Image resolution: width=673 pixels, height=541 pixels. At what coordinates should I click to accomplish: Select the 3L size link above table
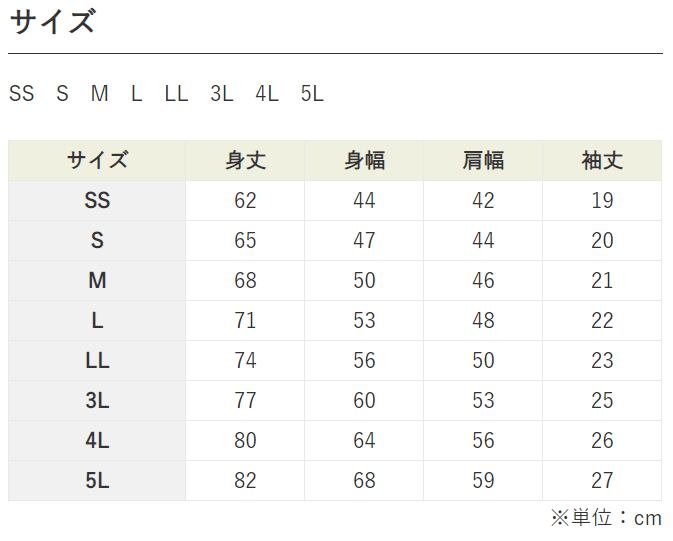pyautogui.click(x=221, y=94)
